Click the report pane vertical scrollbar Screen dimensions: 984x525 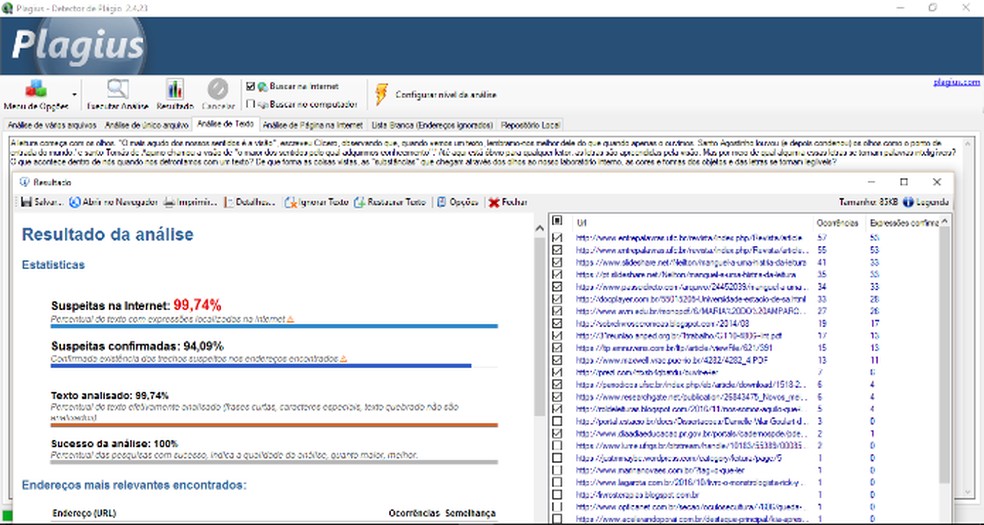pyautogui.click(x=540, y=326)
